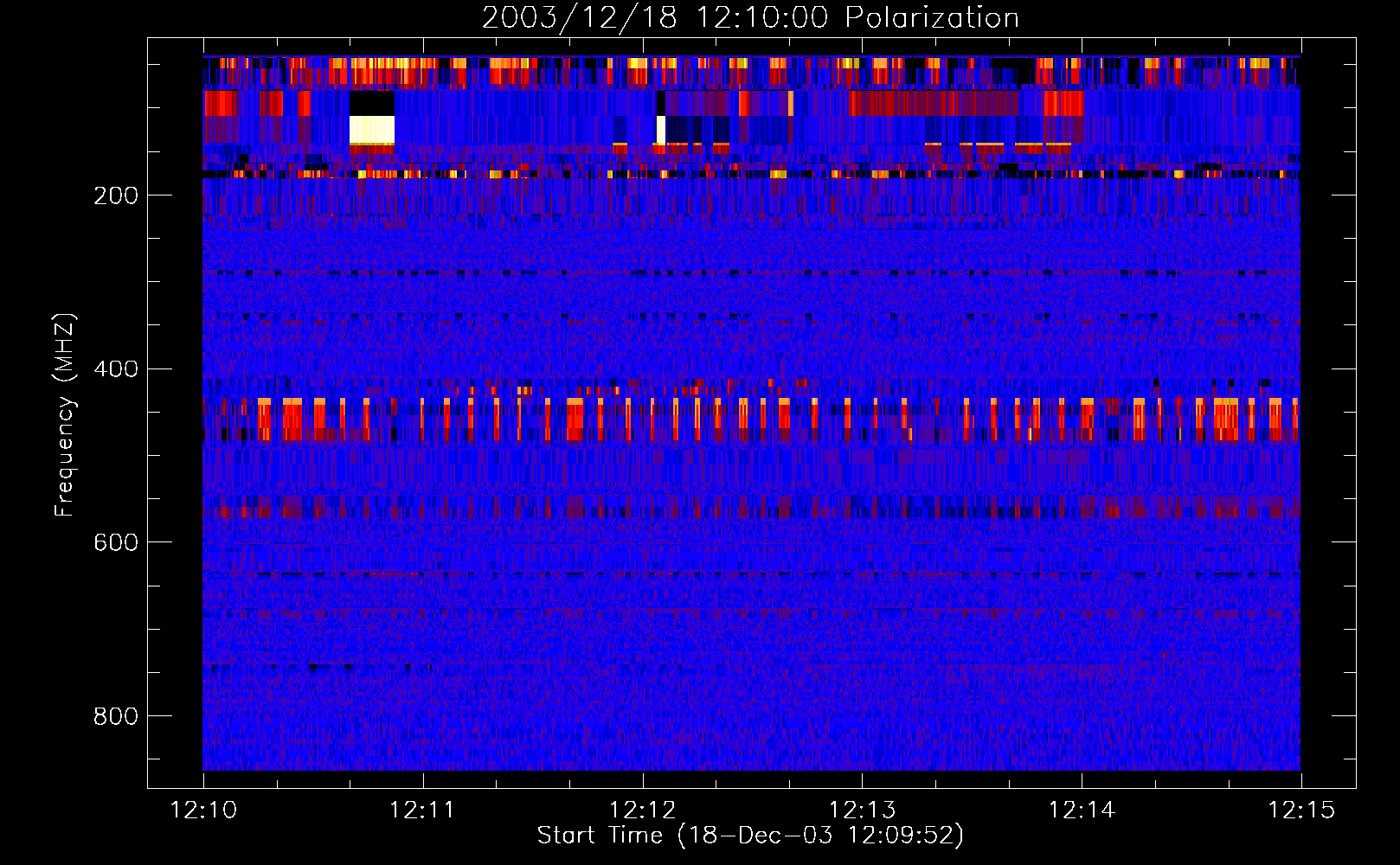Click the 12:12 time tick label
This screenshot has height=865, width=1400.
642,811
